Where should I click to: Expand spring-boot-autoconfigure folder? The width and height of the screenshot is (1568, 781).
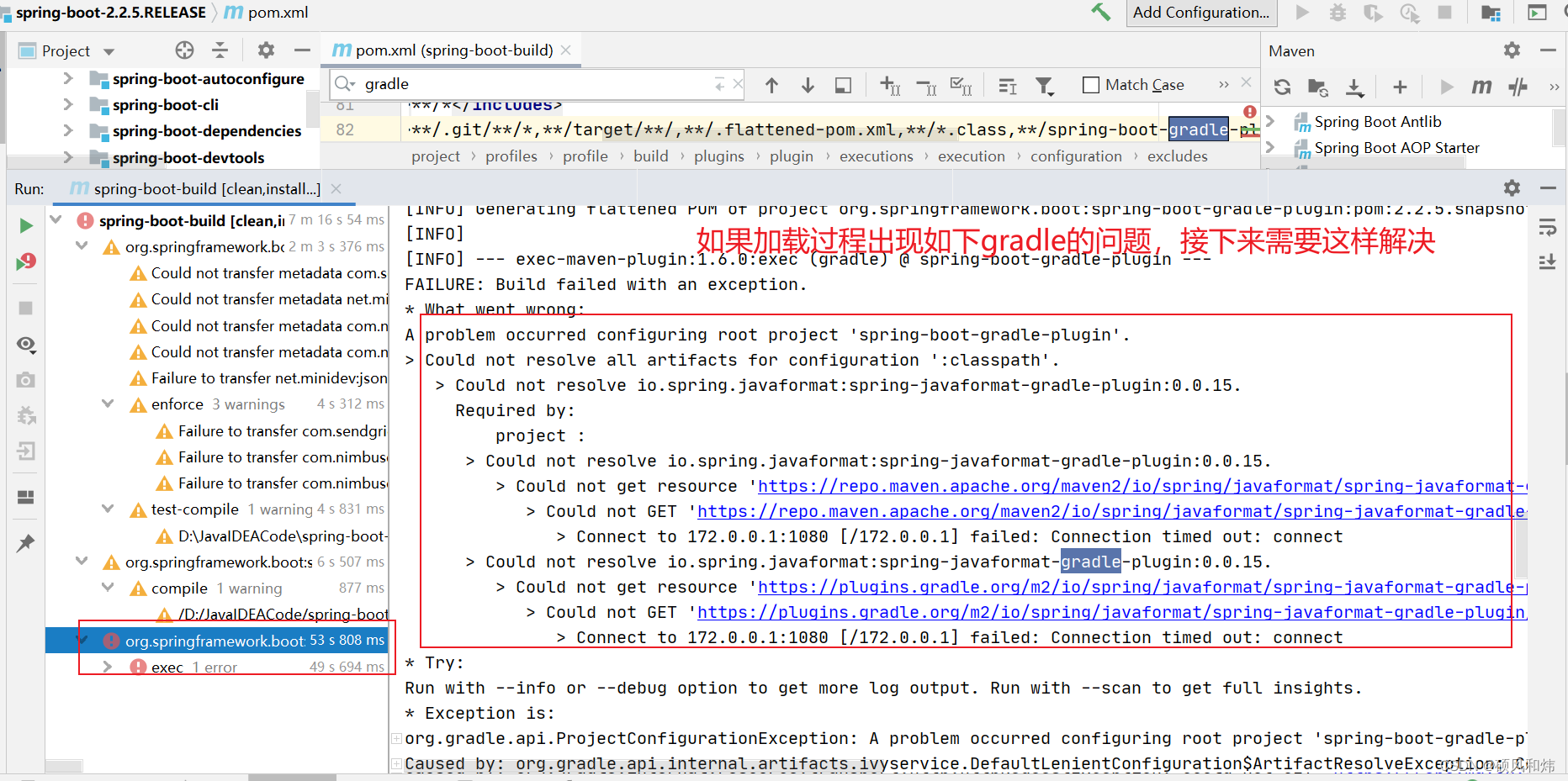tap(68, 78)
